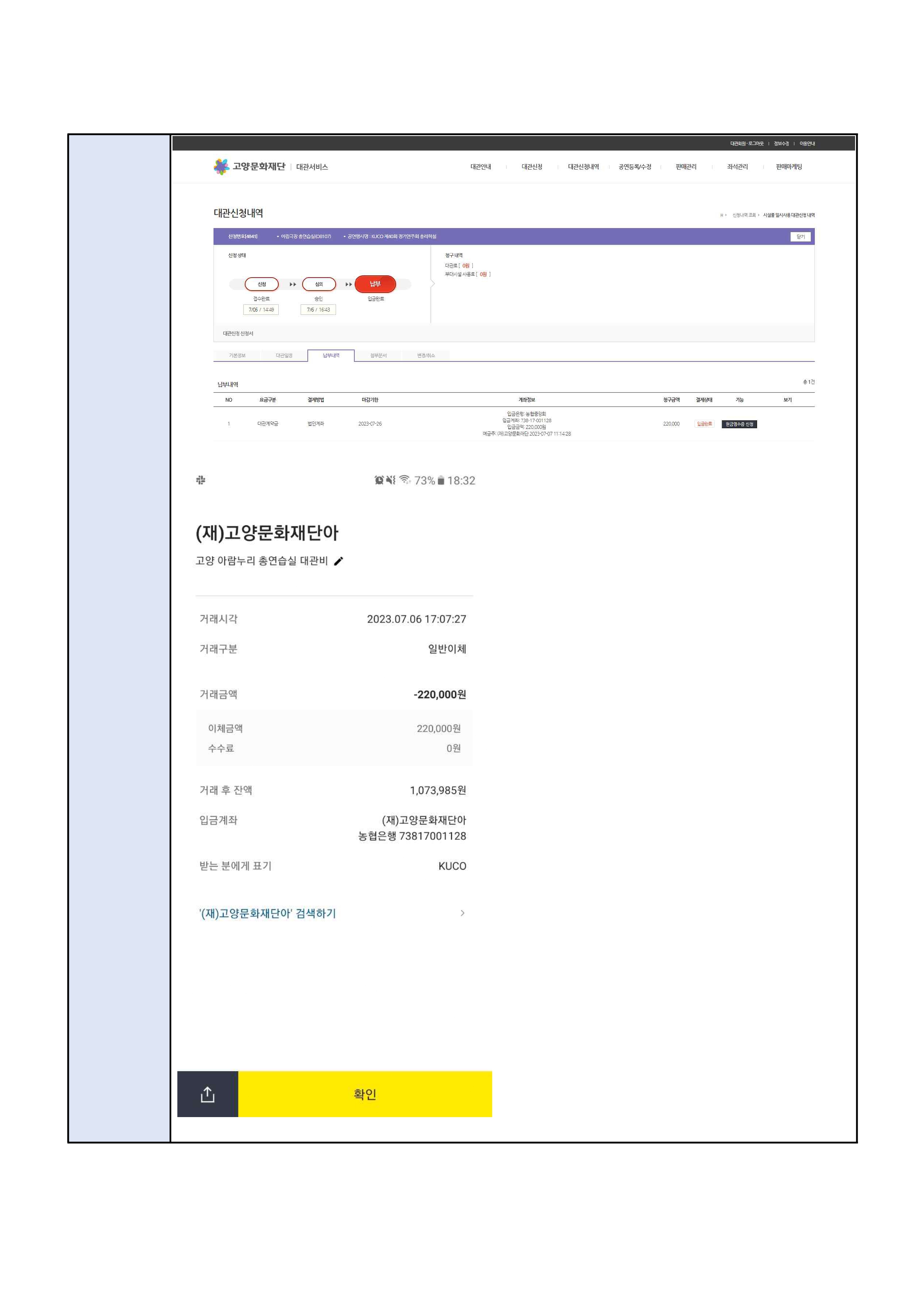924x1306 pixels.
Task: Tap the battery icon in status bar
Action: pos(440,480)
